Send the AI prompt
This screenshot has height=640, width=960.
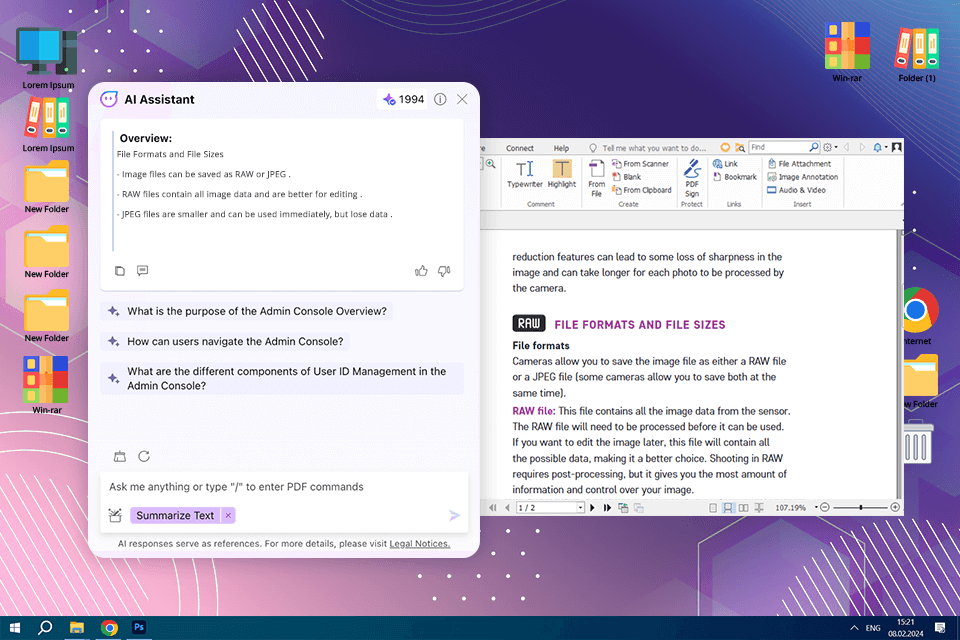point(454,516)
